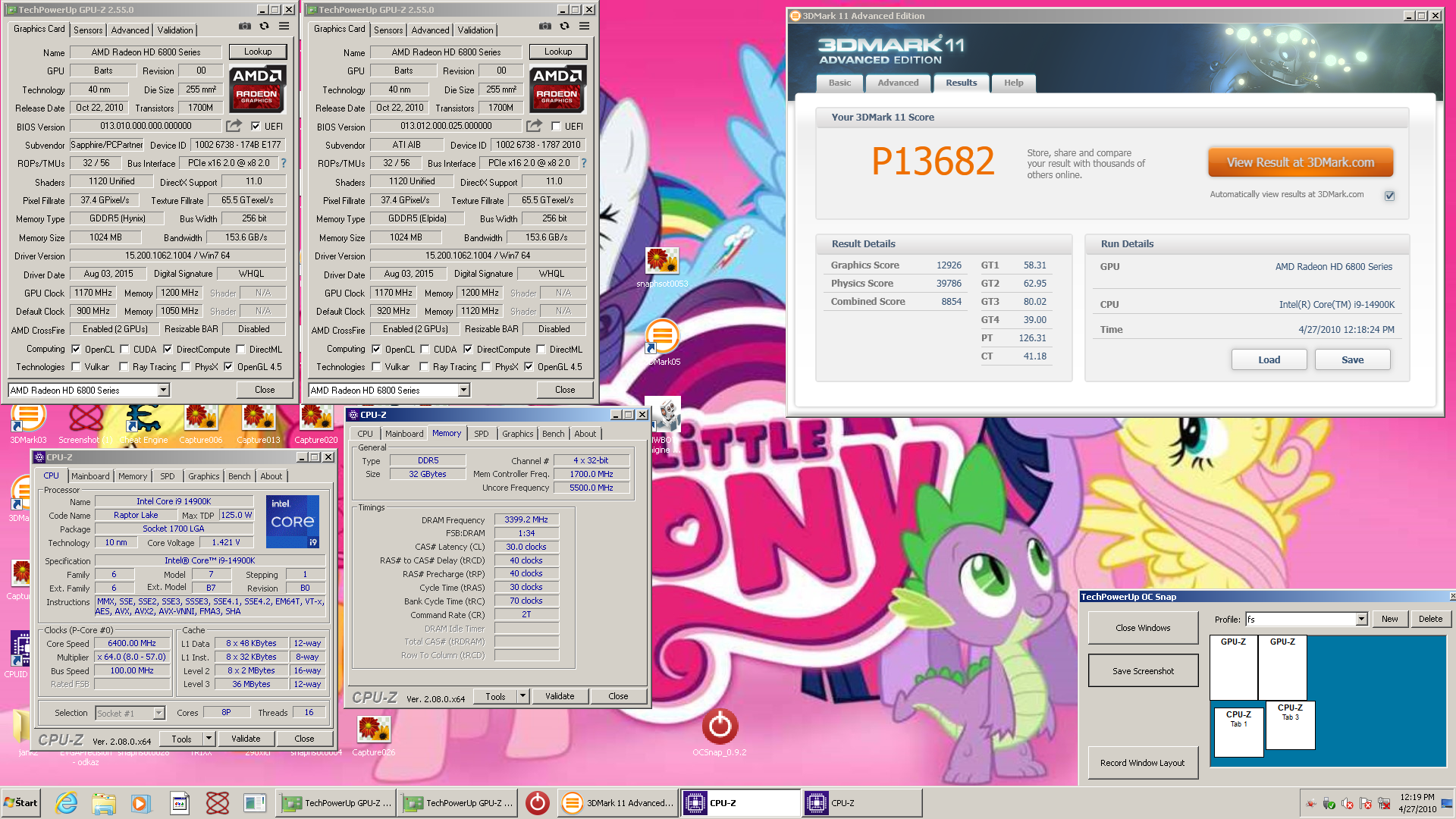Viewport: 1456px width, 819px height.
Task: Click the screenshot camera icon in left GPU-Z
Action: coord(244,27)
